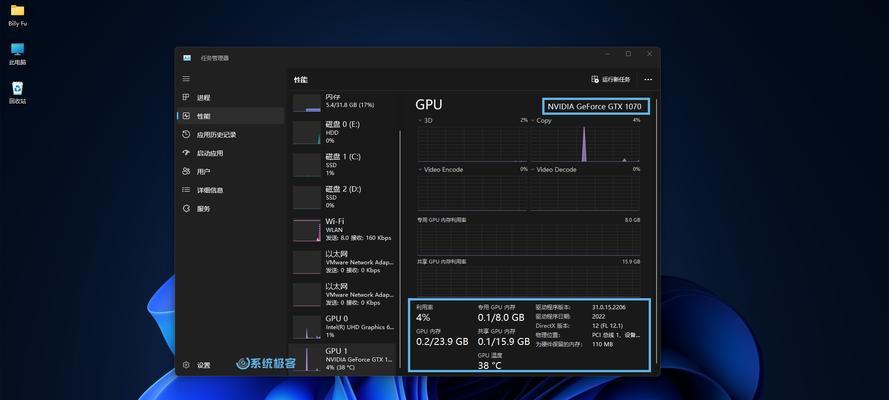This screenshot has height=400, width=889.
Task: Select 磁盘 2 (D:) SSD entry
Action: pos(342,197)
